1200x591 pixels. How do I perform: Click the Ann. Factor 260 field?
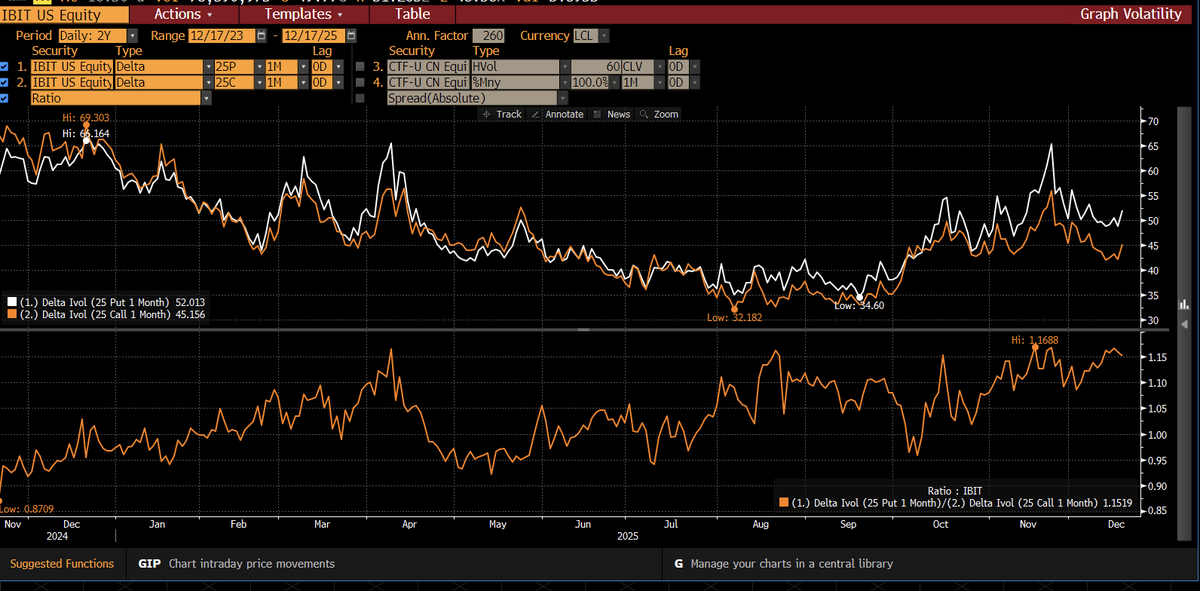click(488, 36)
